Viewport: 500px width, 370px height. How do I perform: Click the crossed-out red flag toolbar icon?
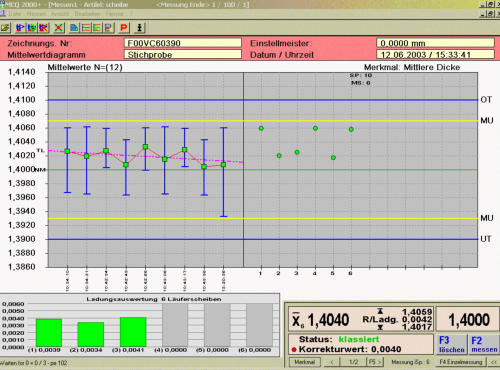point(43,28)
